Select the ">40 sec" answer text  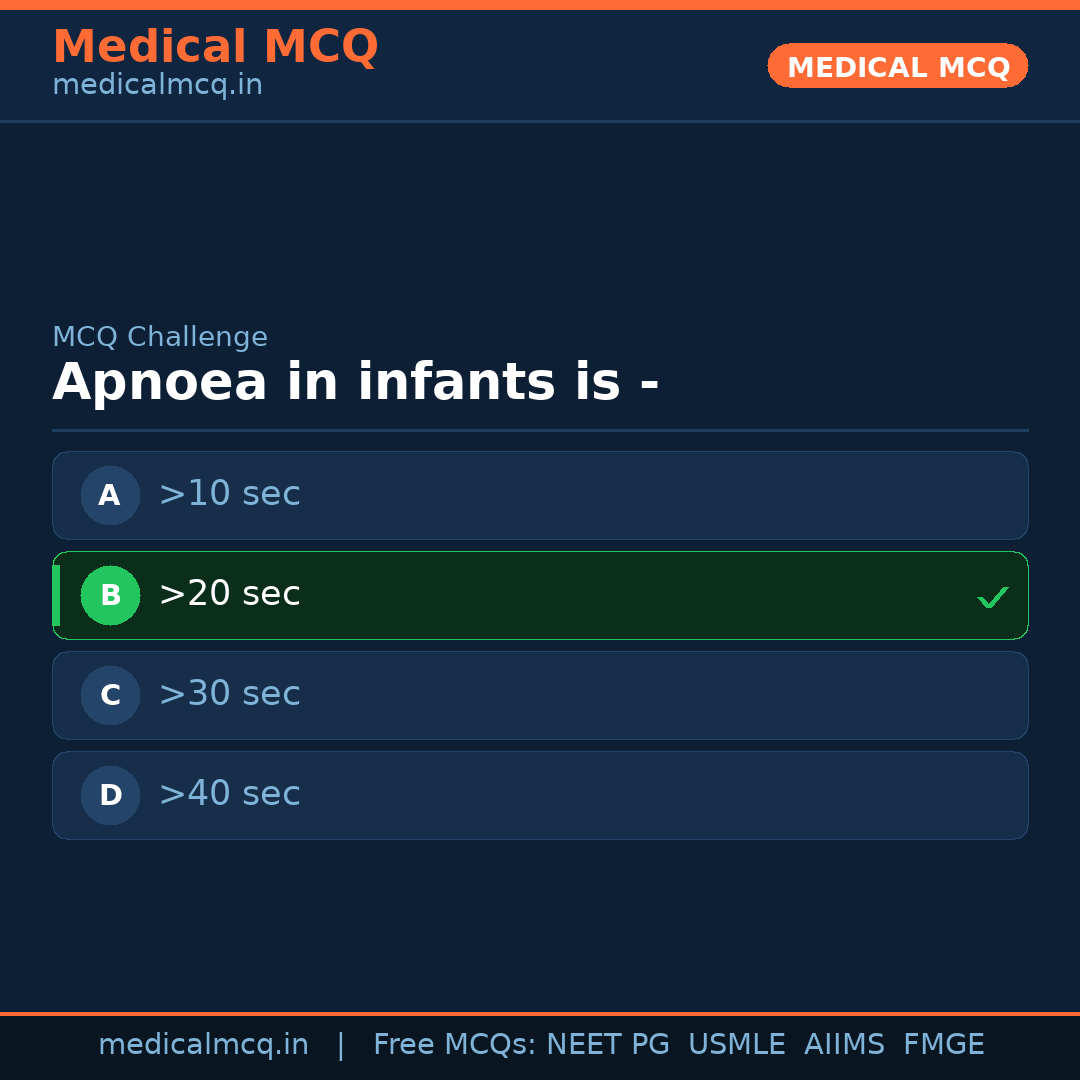[229, 794]
